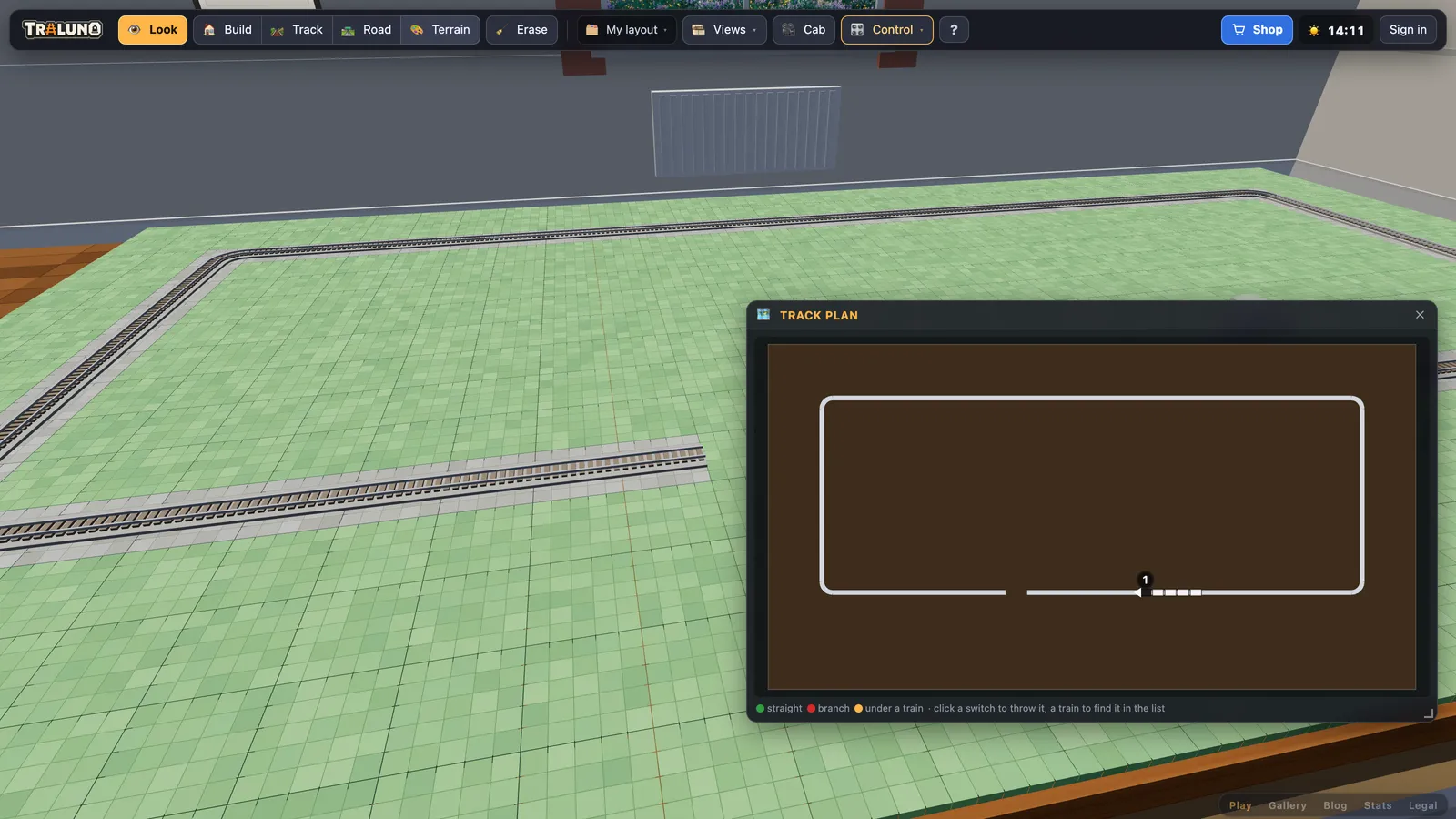Open the Legal footer link
Image resolution: width=1456 pixels, height=819 pixels.
click(1423, 805)
